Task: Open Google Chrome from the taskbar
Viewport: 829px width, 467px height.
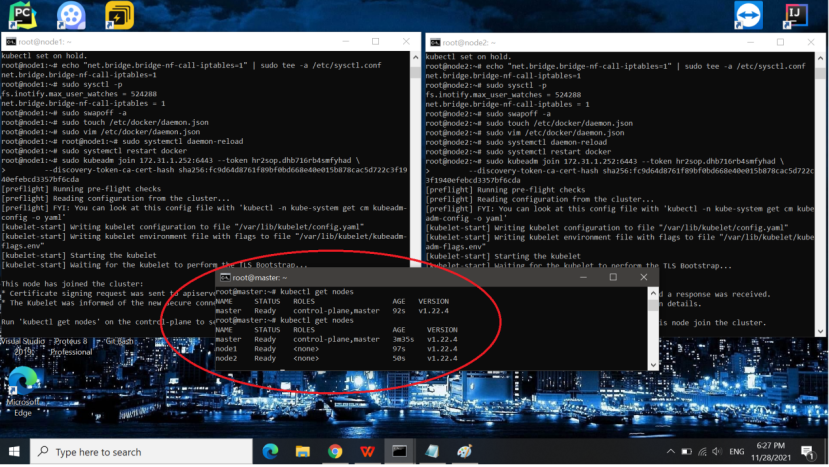Action: point(335,451)
